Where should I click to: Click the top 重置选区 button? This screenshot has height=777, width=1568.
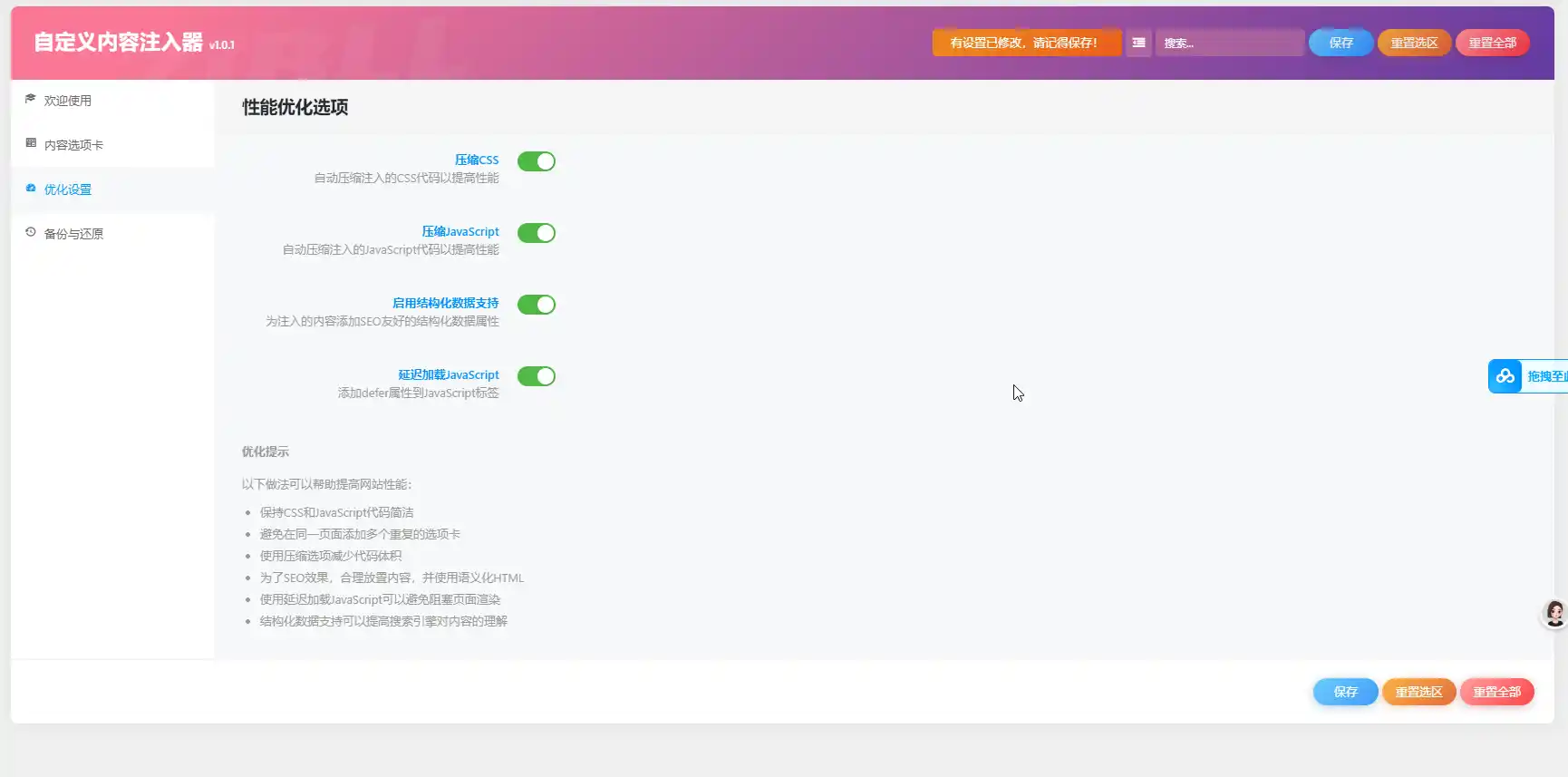pyautogui.click(x=1414, y=43)
